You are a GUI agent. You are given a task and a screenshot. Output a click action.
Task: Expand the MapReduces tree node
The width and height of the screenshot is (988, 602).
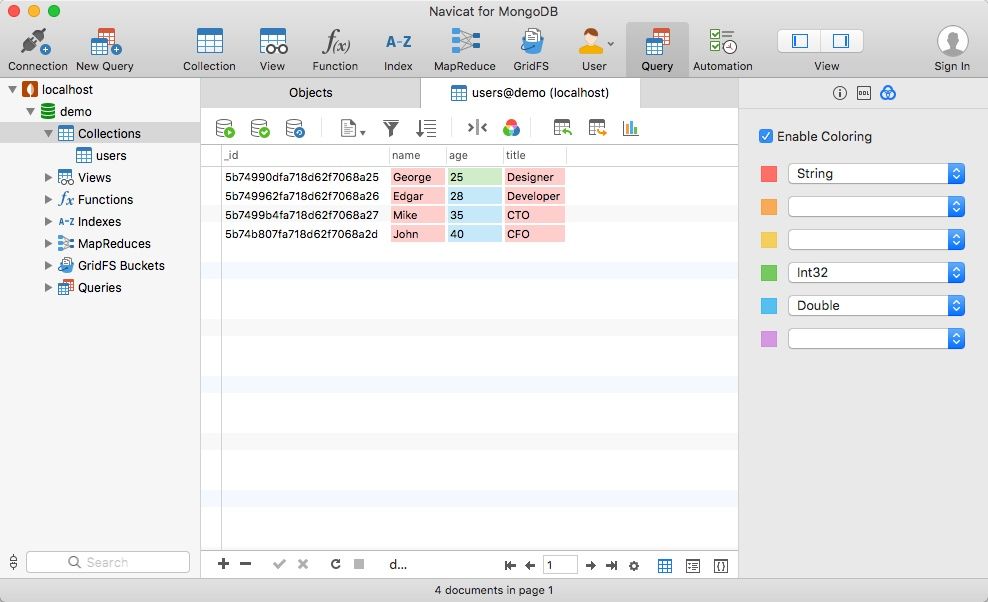coord(48,244)
